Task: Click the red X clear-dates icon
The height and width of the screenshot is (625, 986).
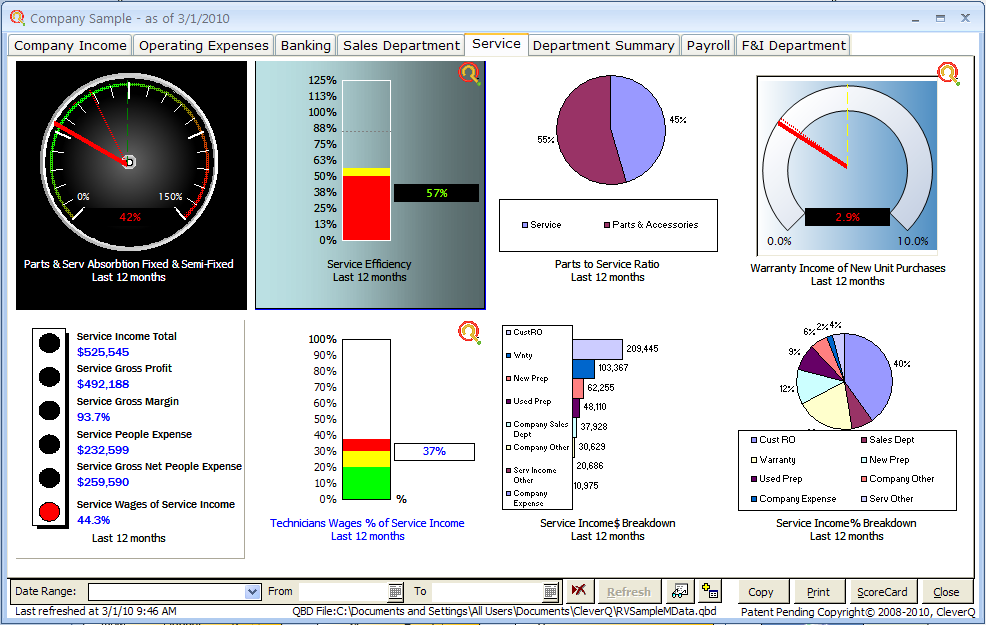Action: point(580,591)
